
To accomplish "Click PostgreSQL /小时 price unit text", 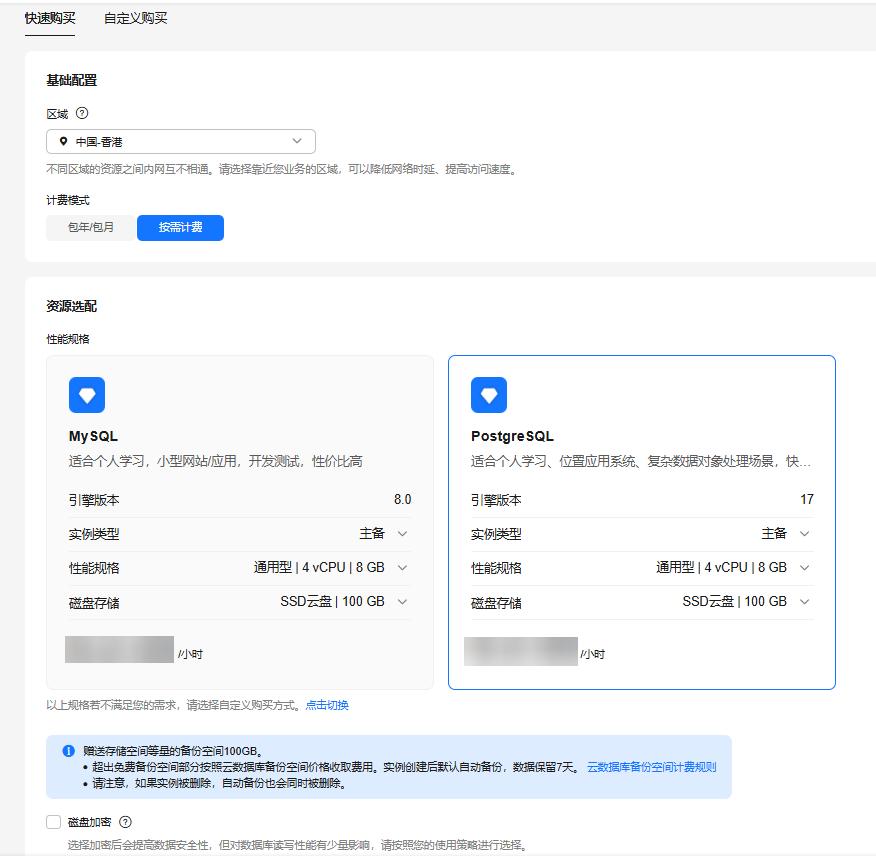I will pyautogui.click(x=593, y=654).
